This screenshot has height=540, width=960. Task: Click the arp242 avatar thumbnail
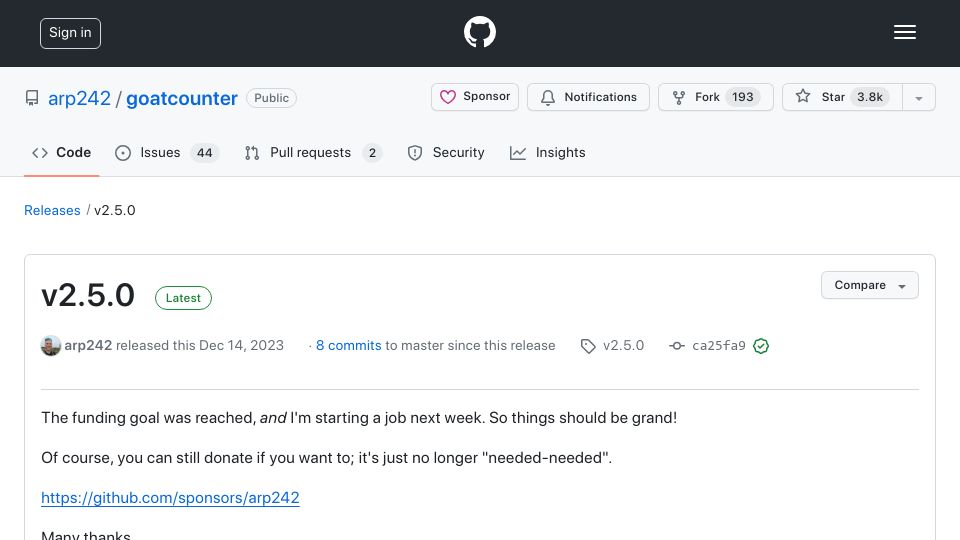[x=51, y=346]
